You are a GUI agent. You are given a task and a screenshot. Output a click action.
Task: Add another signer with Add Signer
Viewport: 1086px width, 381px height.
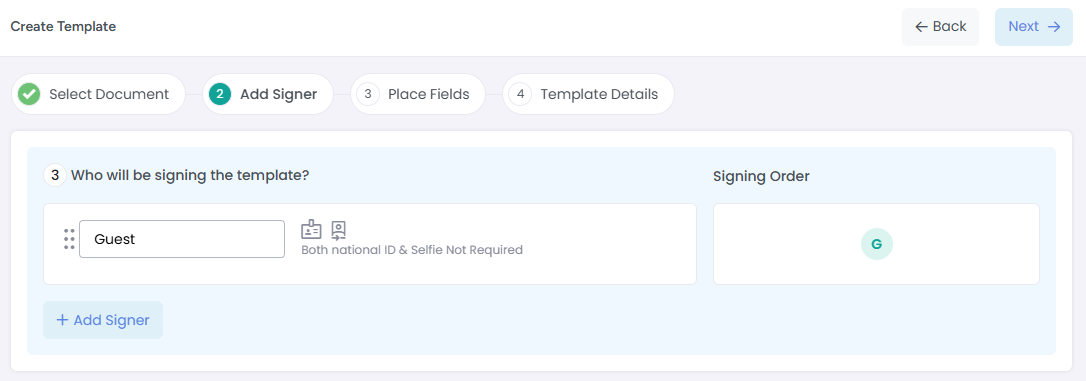pyautogui.click(x=103, y=320)
